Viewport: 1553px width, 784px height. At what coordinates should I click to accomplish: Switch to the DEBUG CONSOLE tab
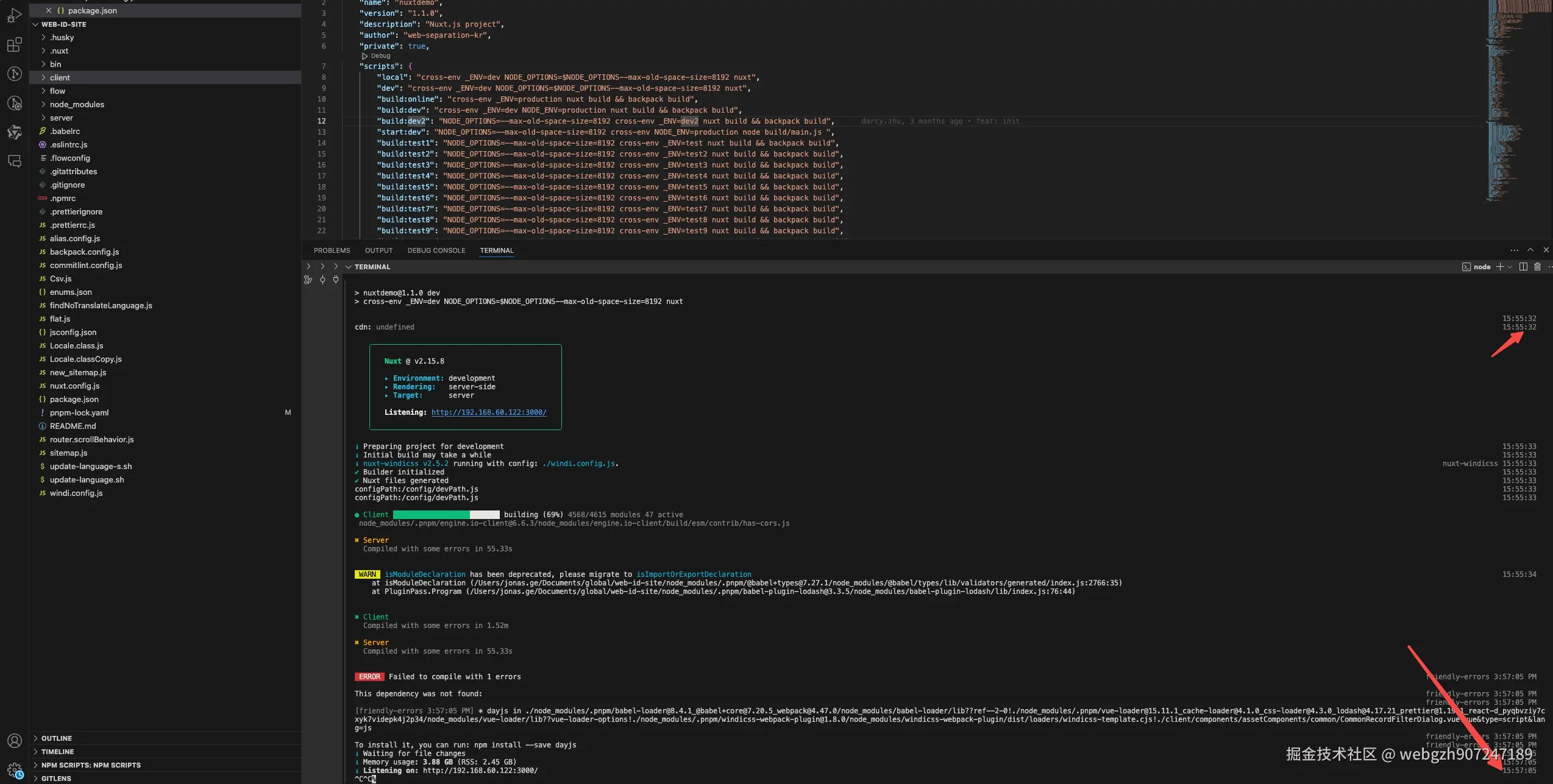[436, 250]
